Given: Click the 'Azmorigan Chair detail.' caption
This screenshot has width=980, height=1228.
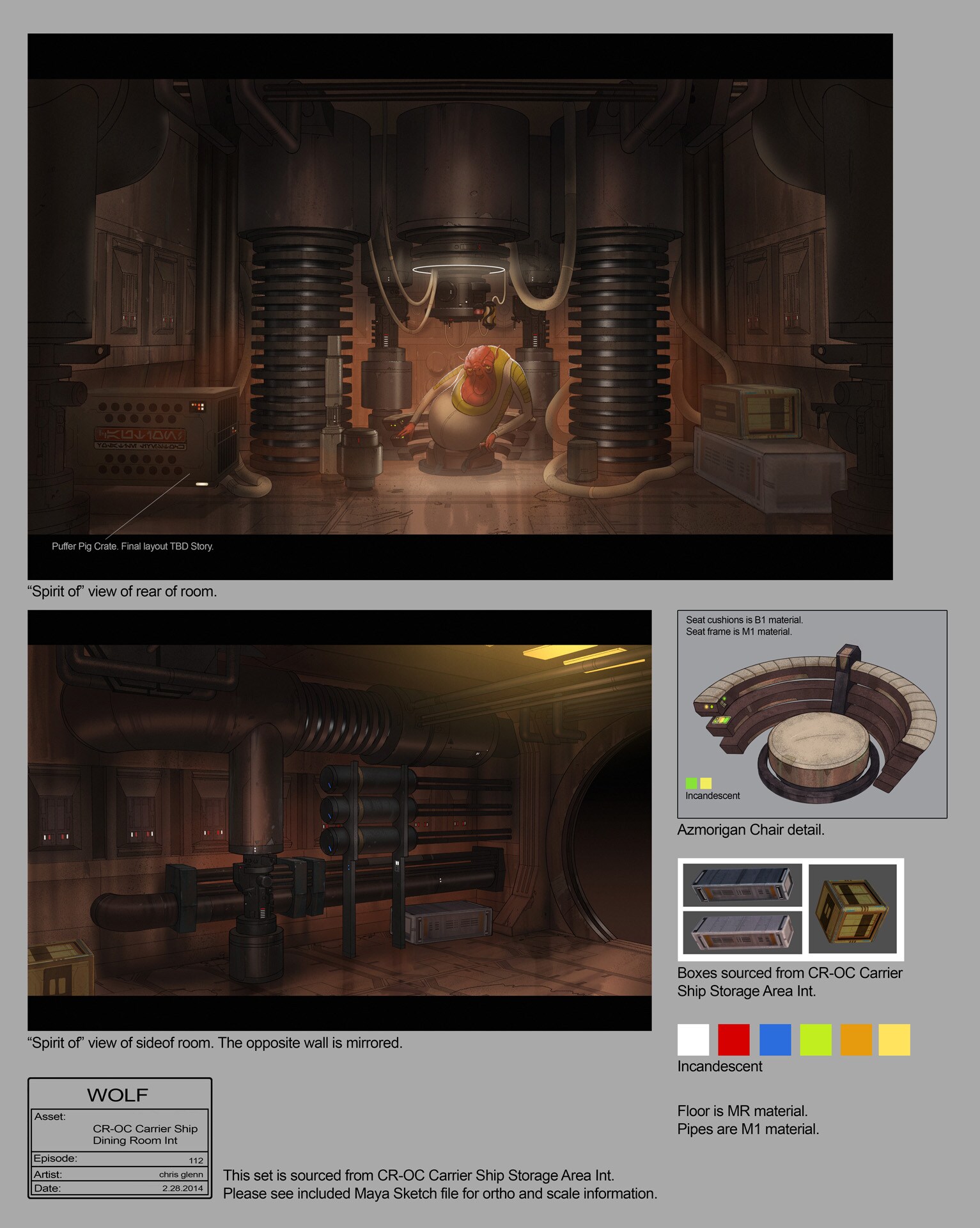Looking at the screenshot, I should (751, 830).
